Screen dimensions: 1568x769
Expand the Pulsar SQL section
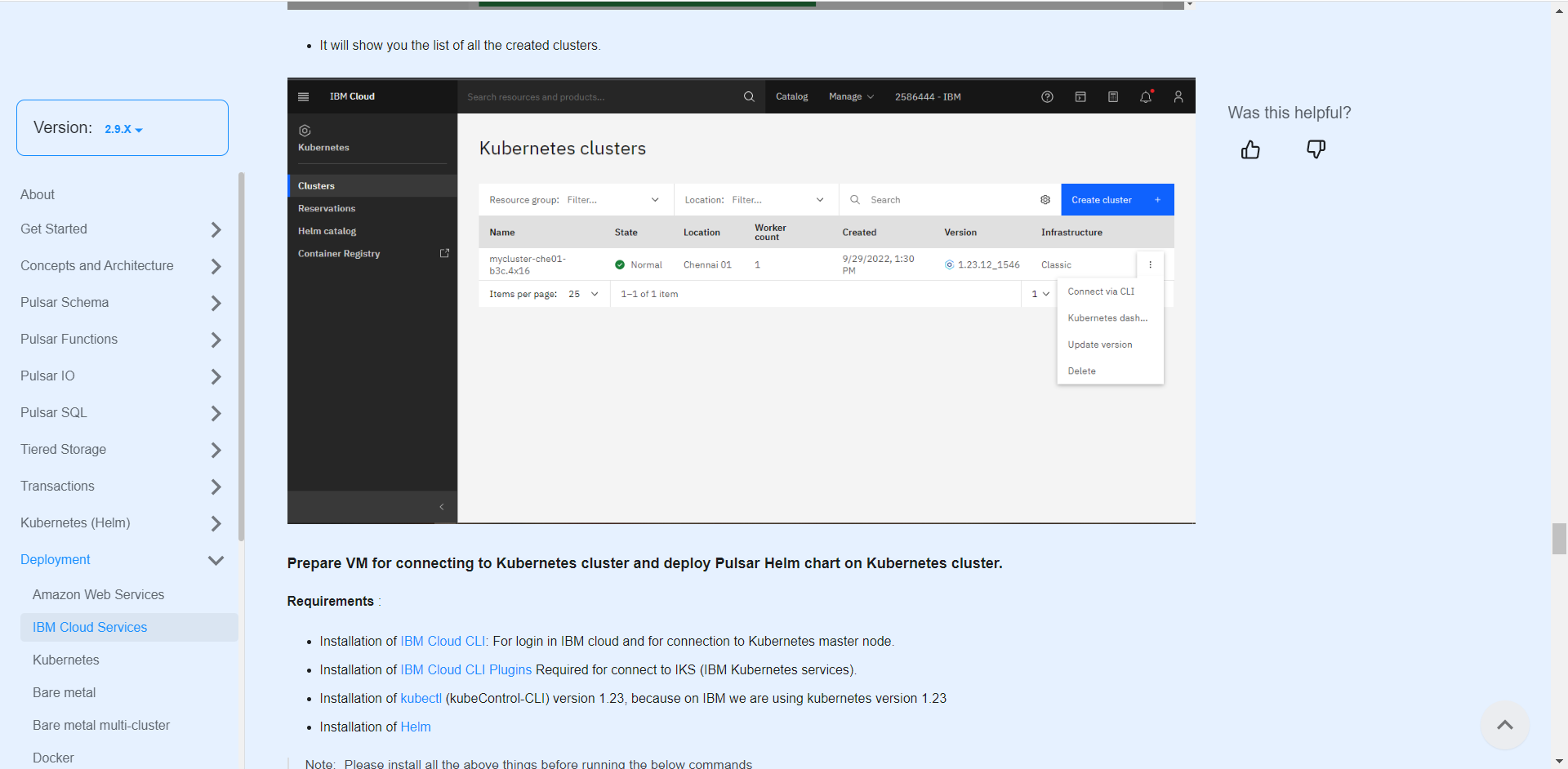tap(216, 413)
